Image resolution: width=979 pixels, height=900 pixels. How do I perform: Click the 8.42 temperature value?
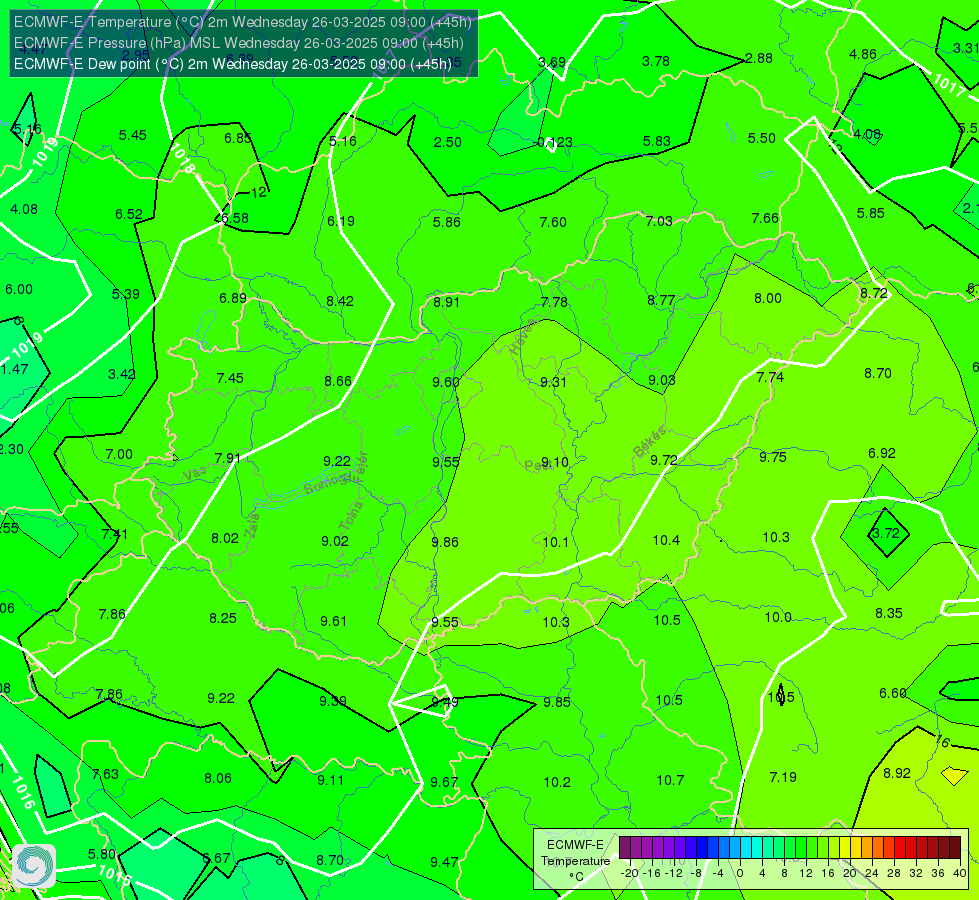340,302
